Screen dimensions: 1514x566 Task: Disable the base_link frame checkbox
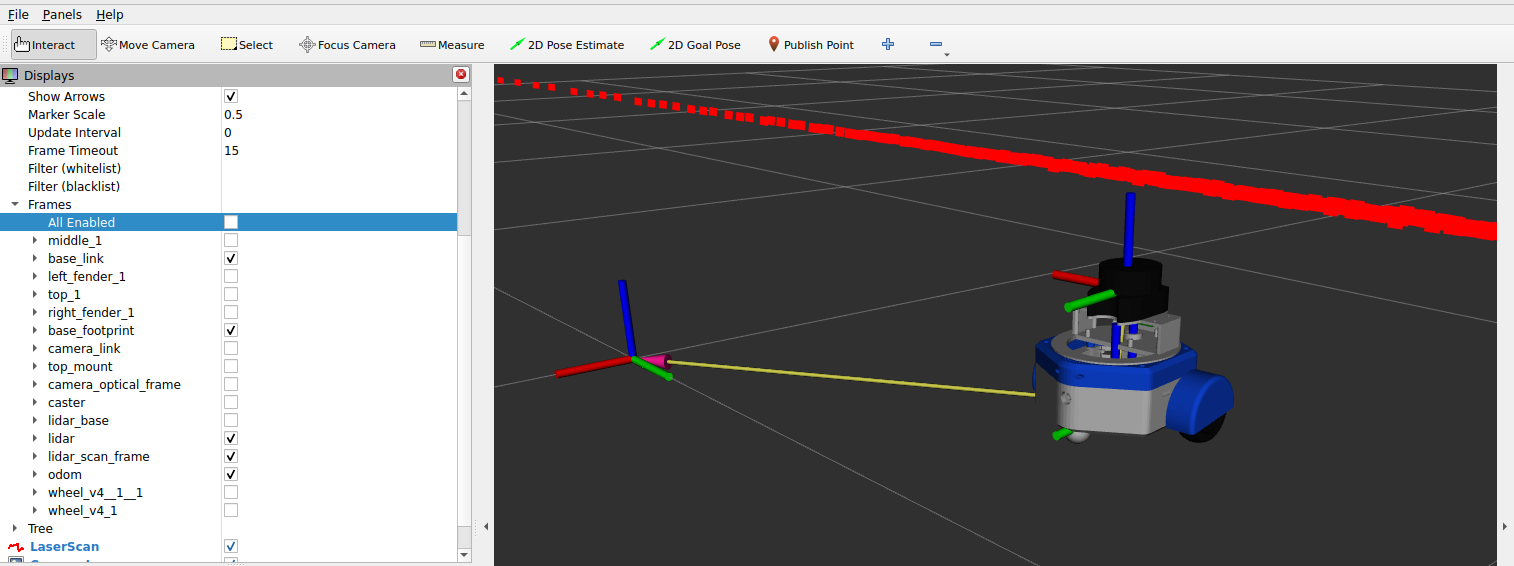(231, 259)
